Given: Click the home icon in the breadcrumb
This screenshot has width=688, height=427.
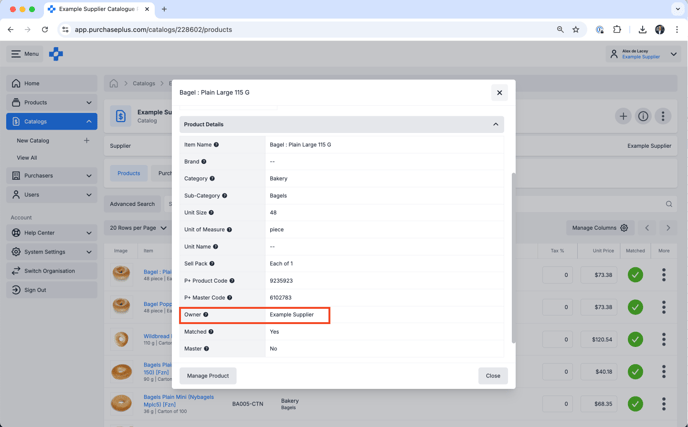Looking at the screenshot, I should click(x=114, y=83).
